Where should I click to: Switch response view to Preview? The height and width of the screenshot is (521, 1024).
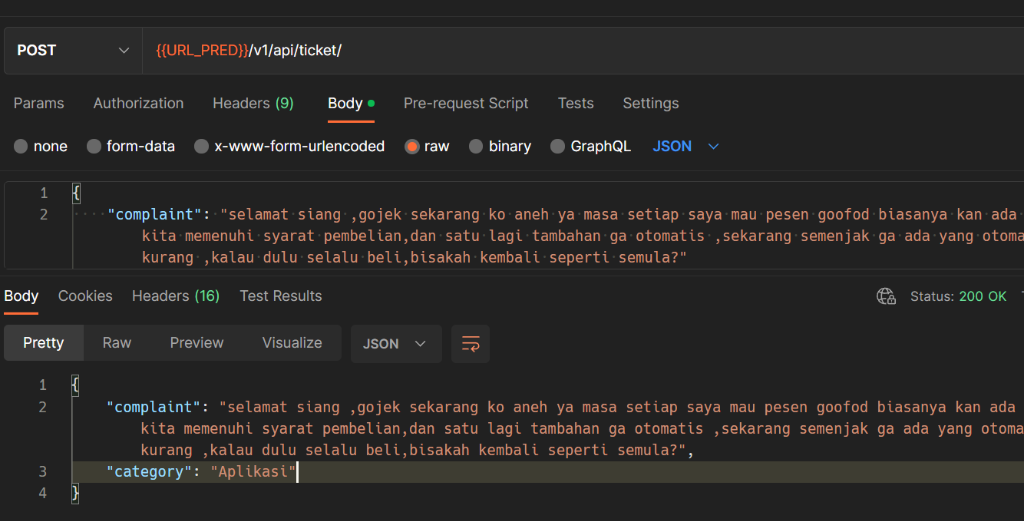pyautogui.click(x=197, y=343)
